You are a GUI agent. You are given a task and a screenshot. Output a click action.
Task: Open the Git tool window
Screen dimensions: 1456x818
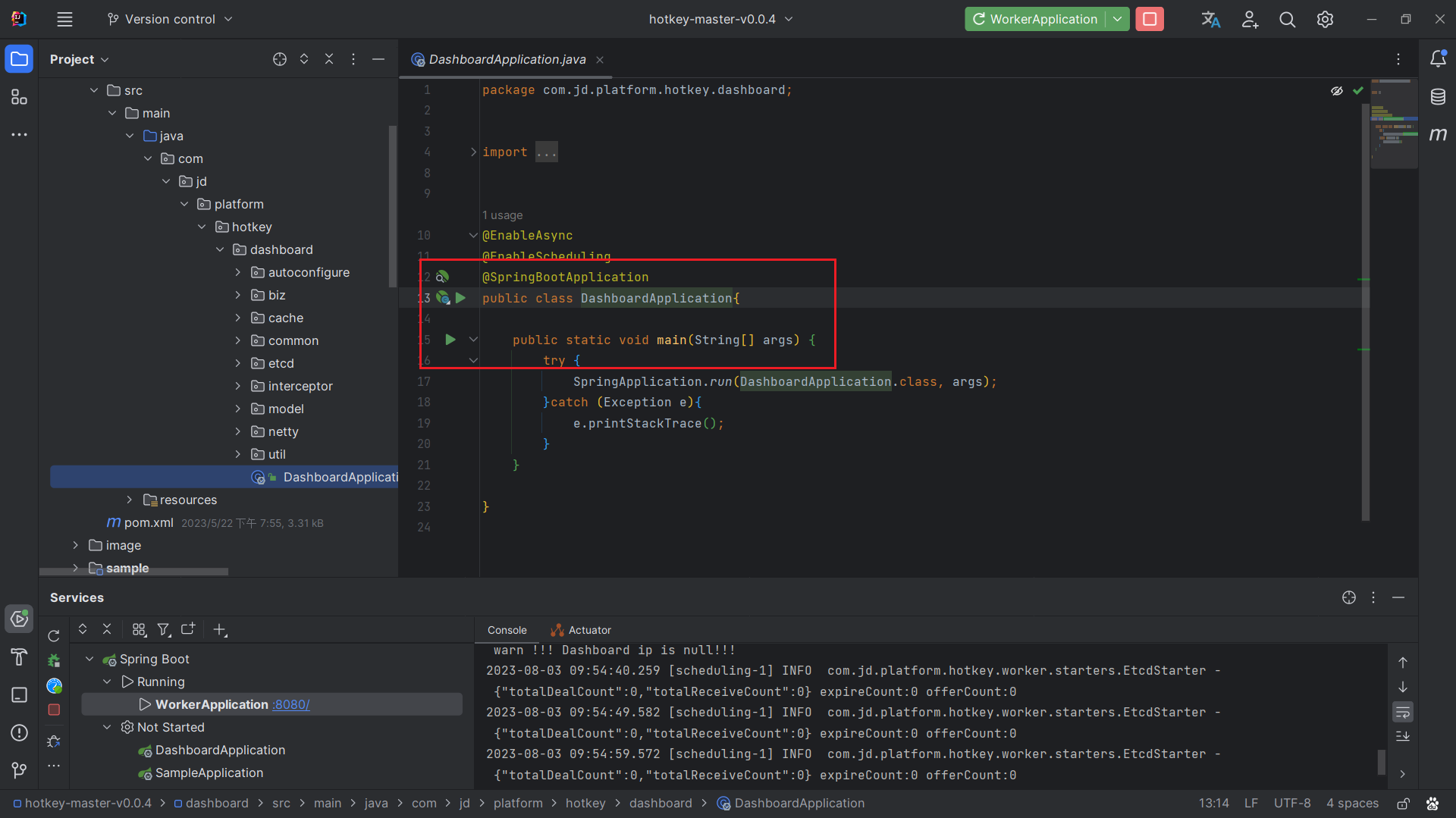[x=19, y=769]
